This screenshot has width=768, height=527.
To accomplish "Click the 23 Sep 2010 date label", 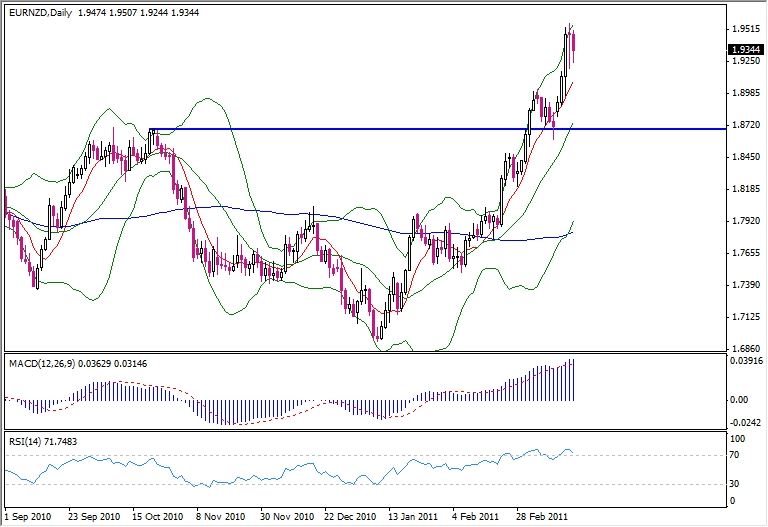I will (x=94, y=517).
